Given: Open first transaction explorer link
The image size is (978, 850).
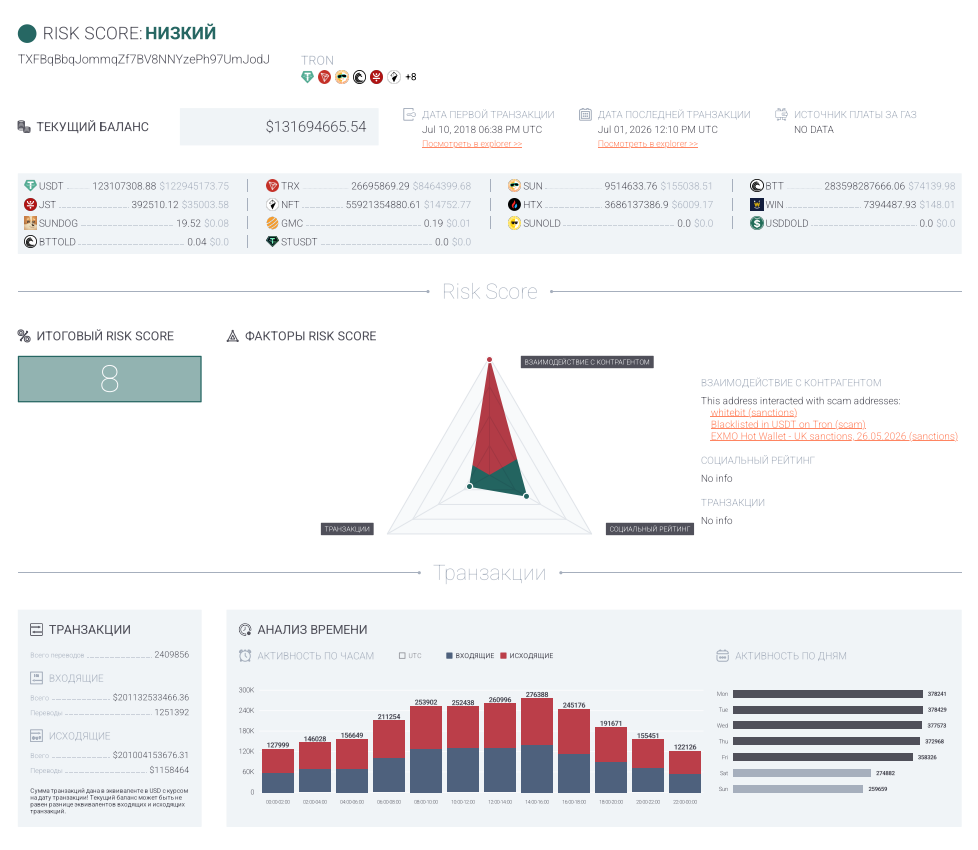Looking at the screenshot, I should 472,144.
